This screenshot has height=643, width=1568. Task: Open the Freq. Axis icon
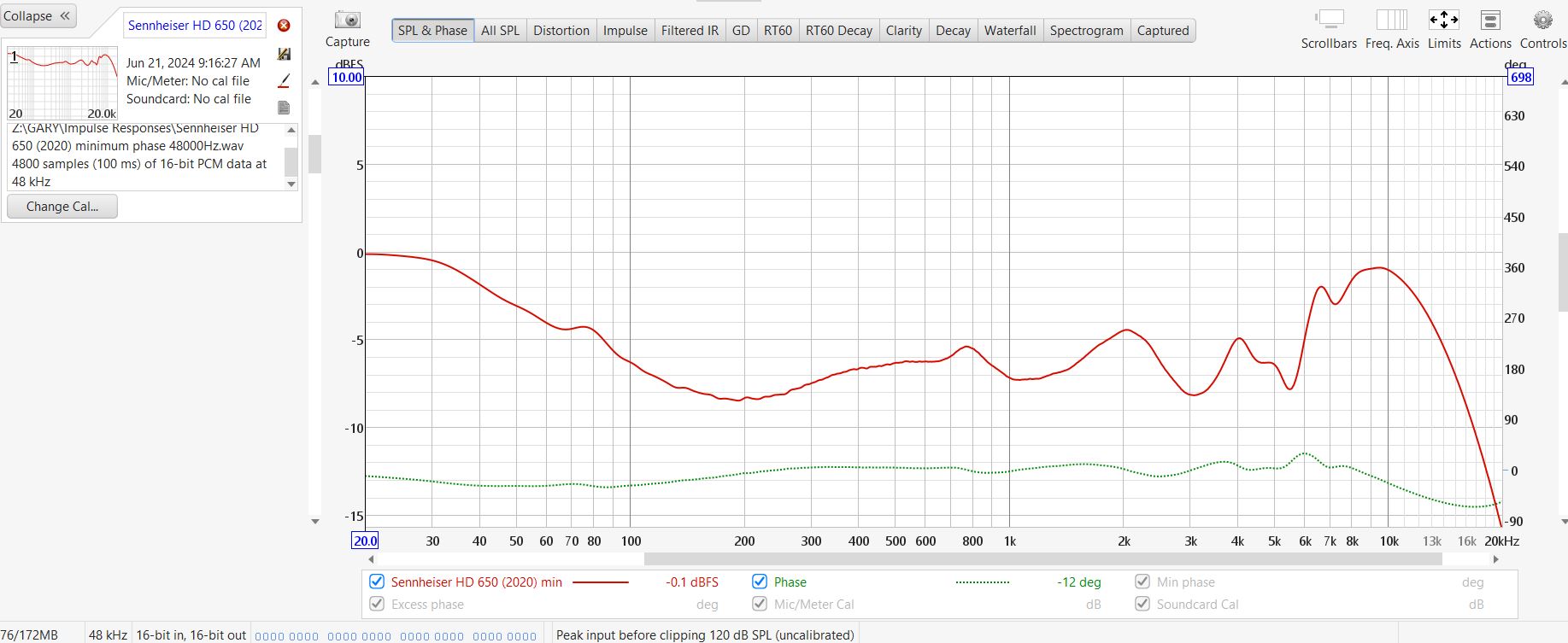click(x=1392, y=20)
